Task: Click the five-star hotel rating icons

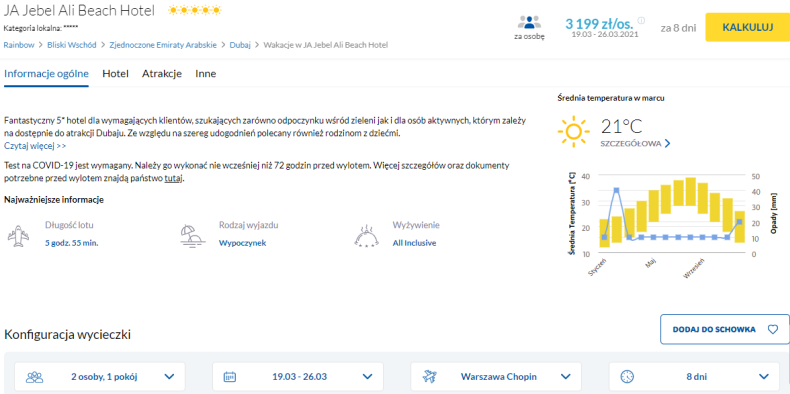Action: click(194, 10)
